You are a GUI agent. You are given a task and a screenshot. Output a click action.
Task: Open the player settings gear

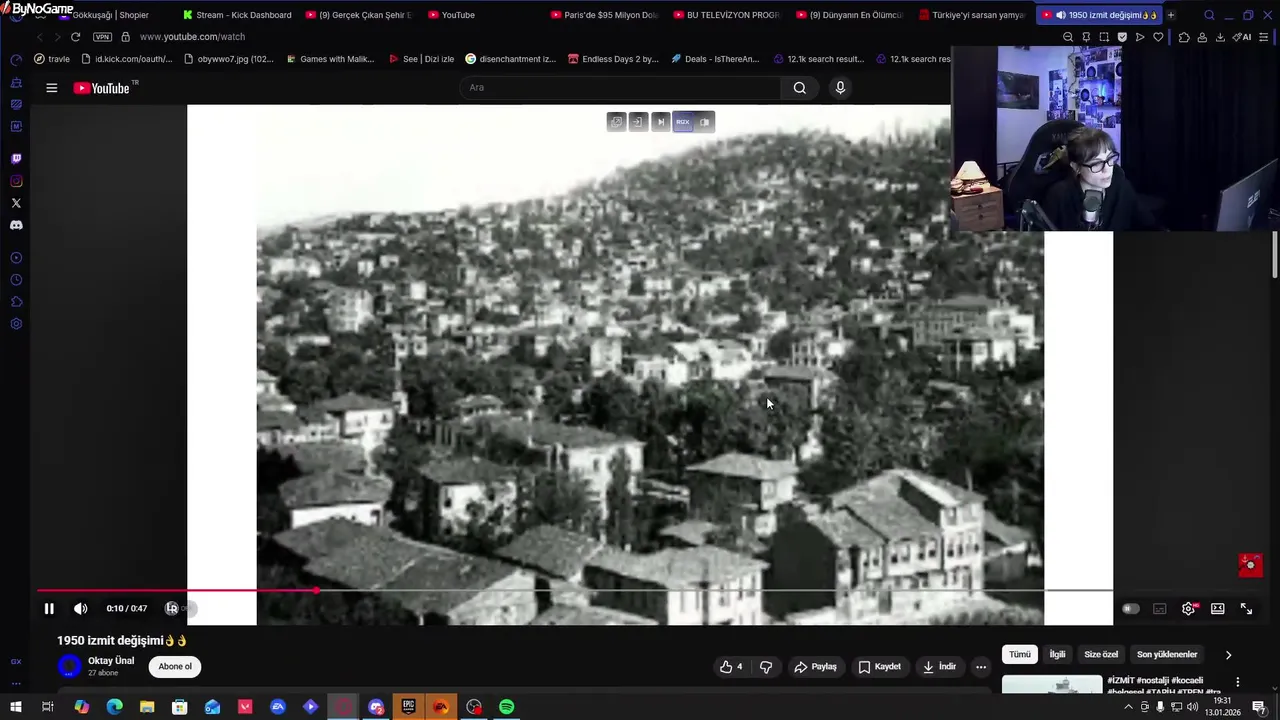[x=1188, y=608]
